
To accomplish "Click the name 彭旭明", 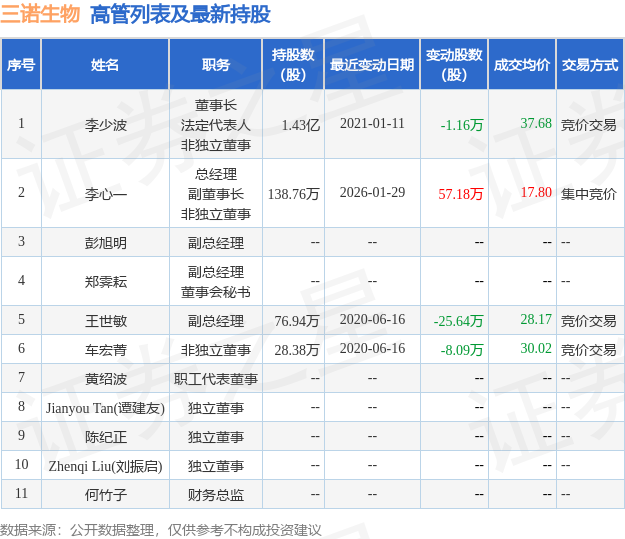I will tap(106, 243).
